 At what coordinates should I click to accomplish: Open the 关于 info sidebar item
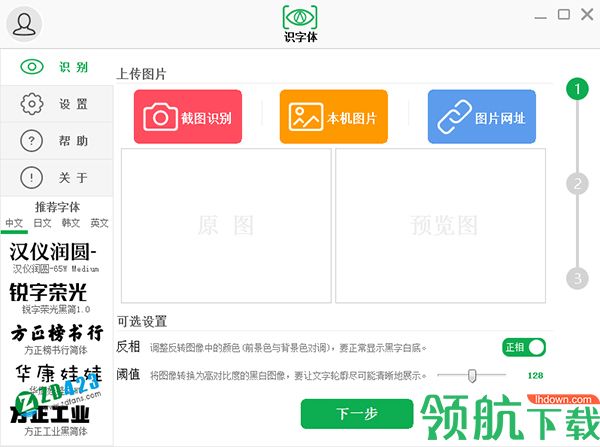click(x=57, y=177)
